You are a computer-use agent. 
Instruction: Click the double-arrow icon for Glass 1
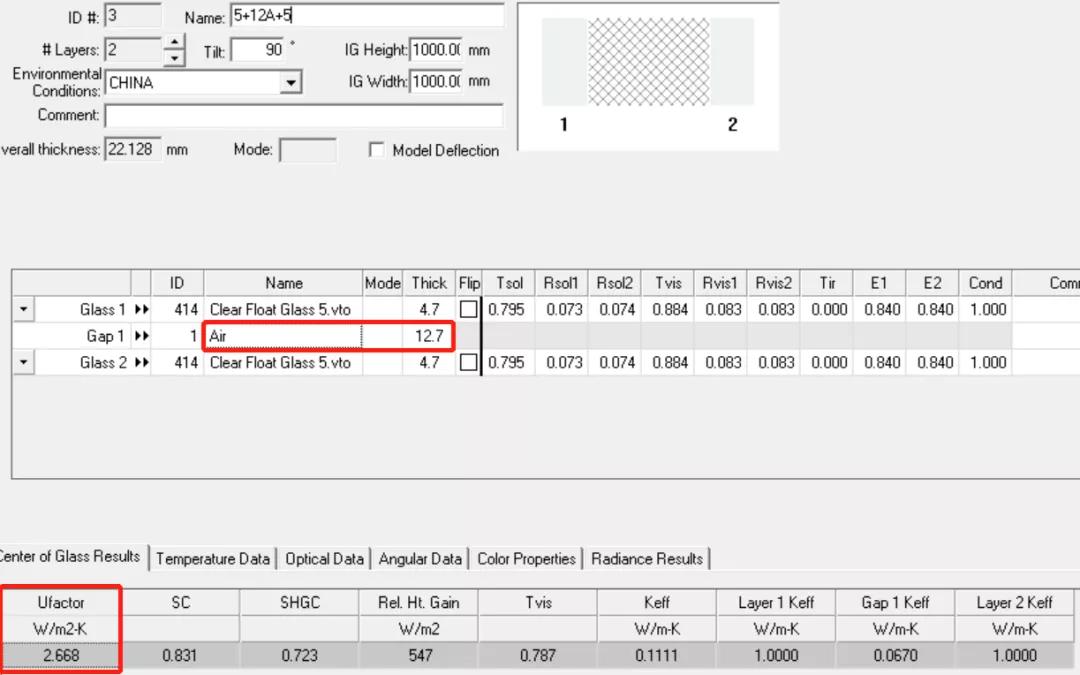(141, 310)
